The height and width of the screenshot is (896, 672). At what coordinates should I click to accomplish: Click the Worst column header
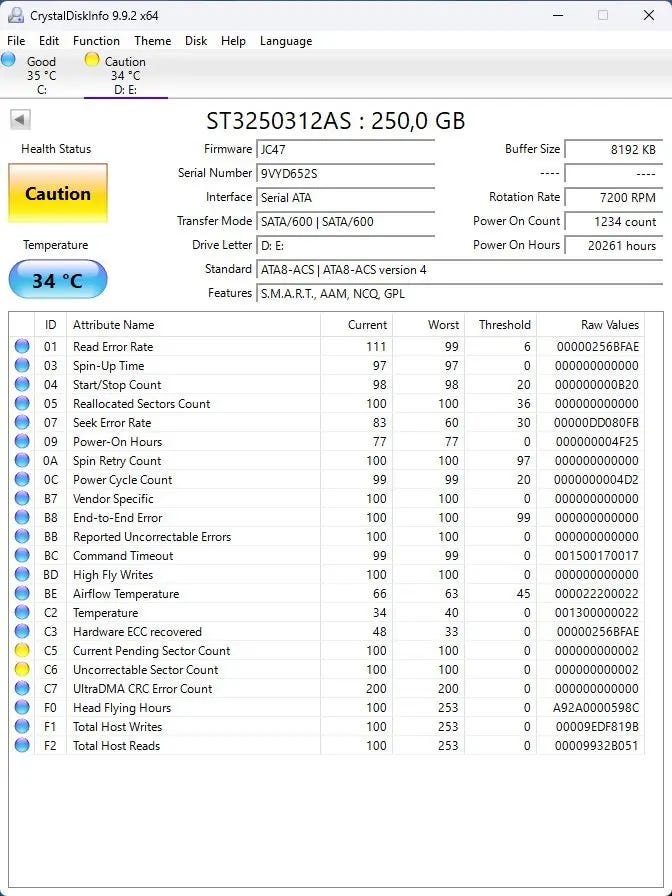pos(429,325)
